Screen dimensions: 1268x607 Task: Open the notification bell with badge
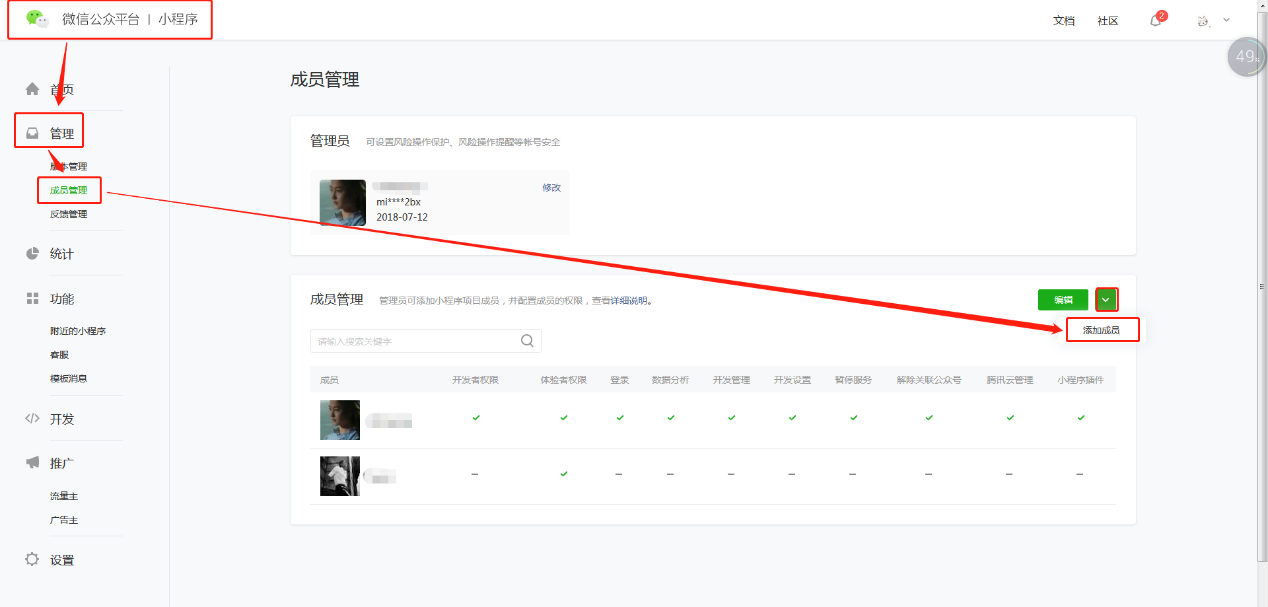click(1155, 20)
